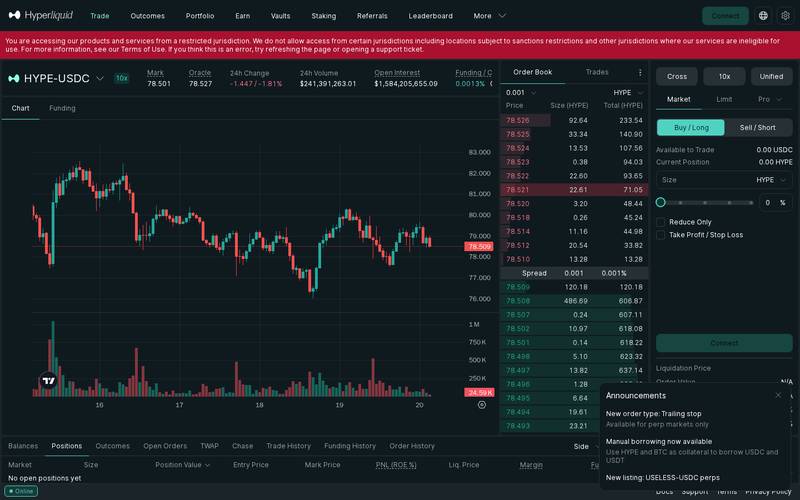Click the percent input box next to the slider
The width and height of the screenshot is (800, 500).
coord(776,203)
